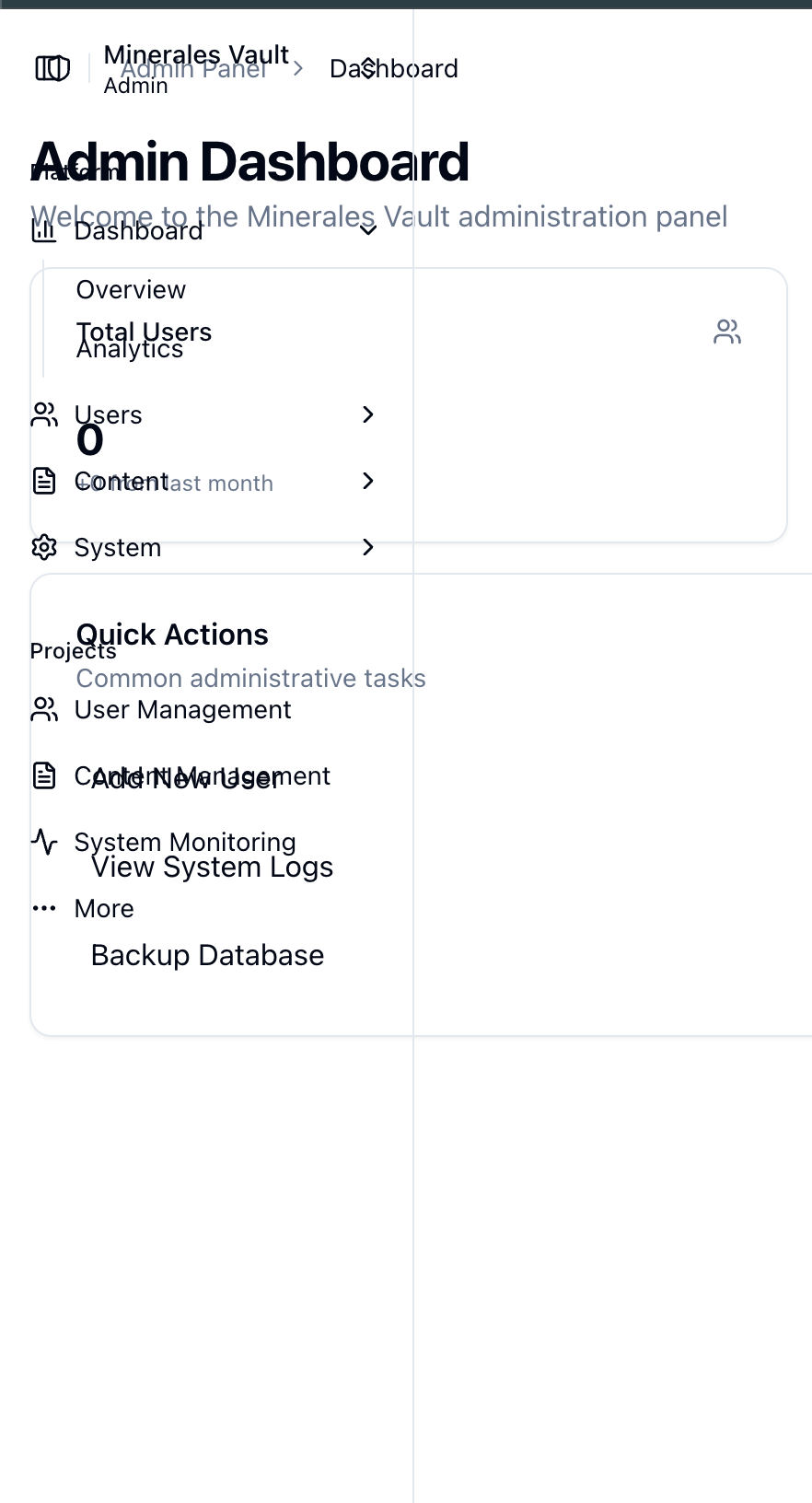Expand the Content submenu chevron
Image resolution: width=812 pixels, height=1503 pixels.
pyautogui.click(x=367, y=481)
